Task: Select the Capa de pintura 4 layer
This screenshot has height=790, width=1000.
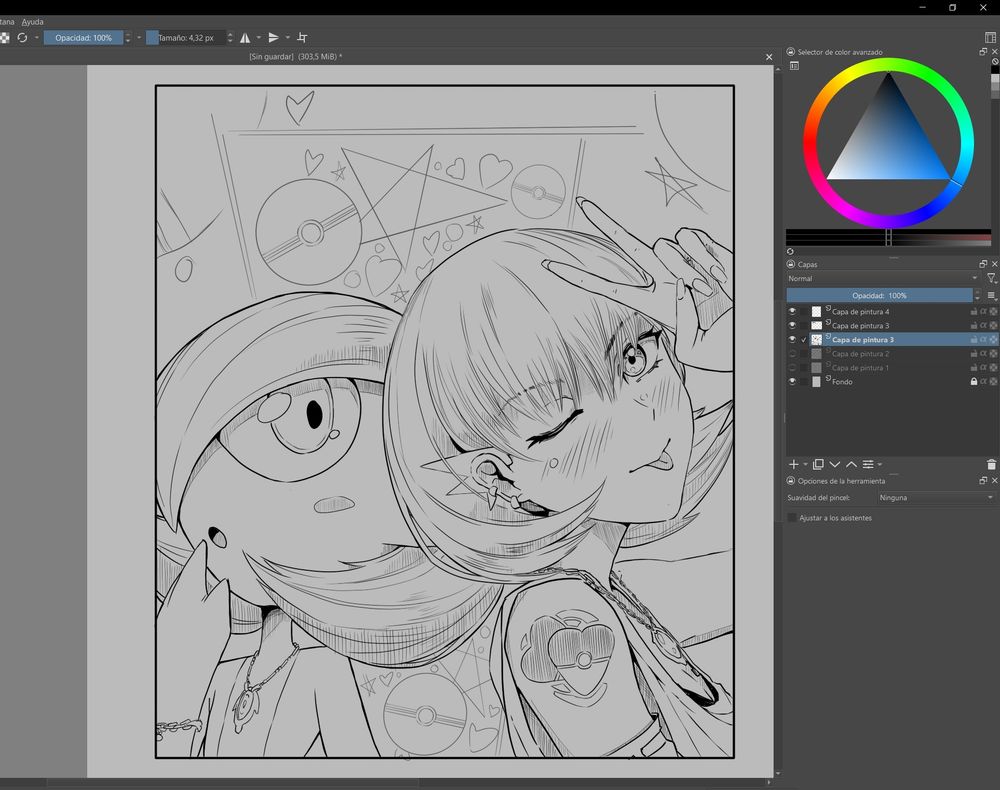Action: [x=892, y=312]
